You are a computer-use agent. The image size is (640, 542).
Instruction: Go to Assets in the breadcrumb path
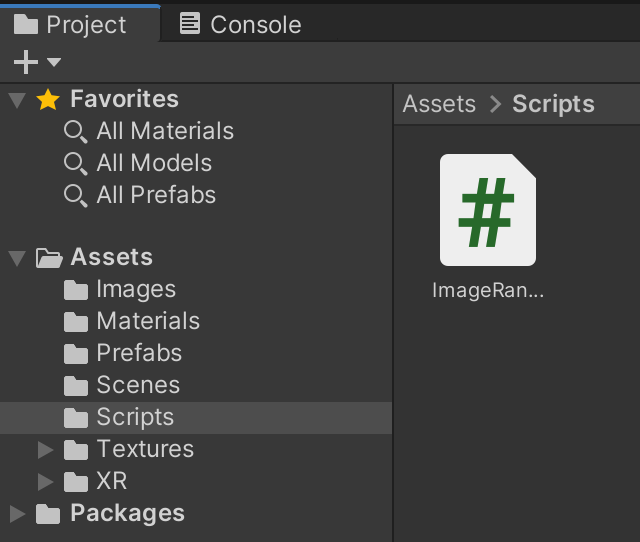click(x=439, y=104)
